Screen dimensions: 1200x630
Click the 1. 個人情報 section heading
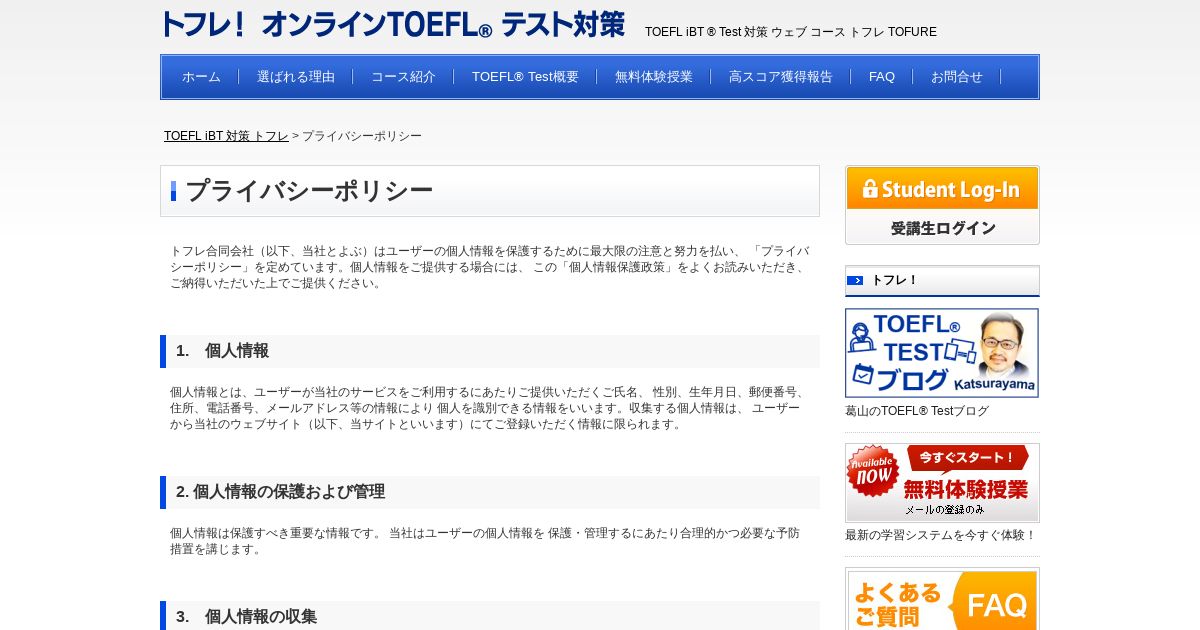click(x=222, y=351)
